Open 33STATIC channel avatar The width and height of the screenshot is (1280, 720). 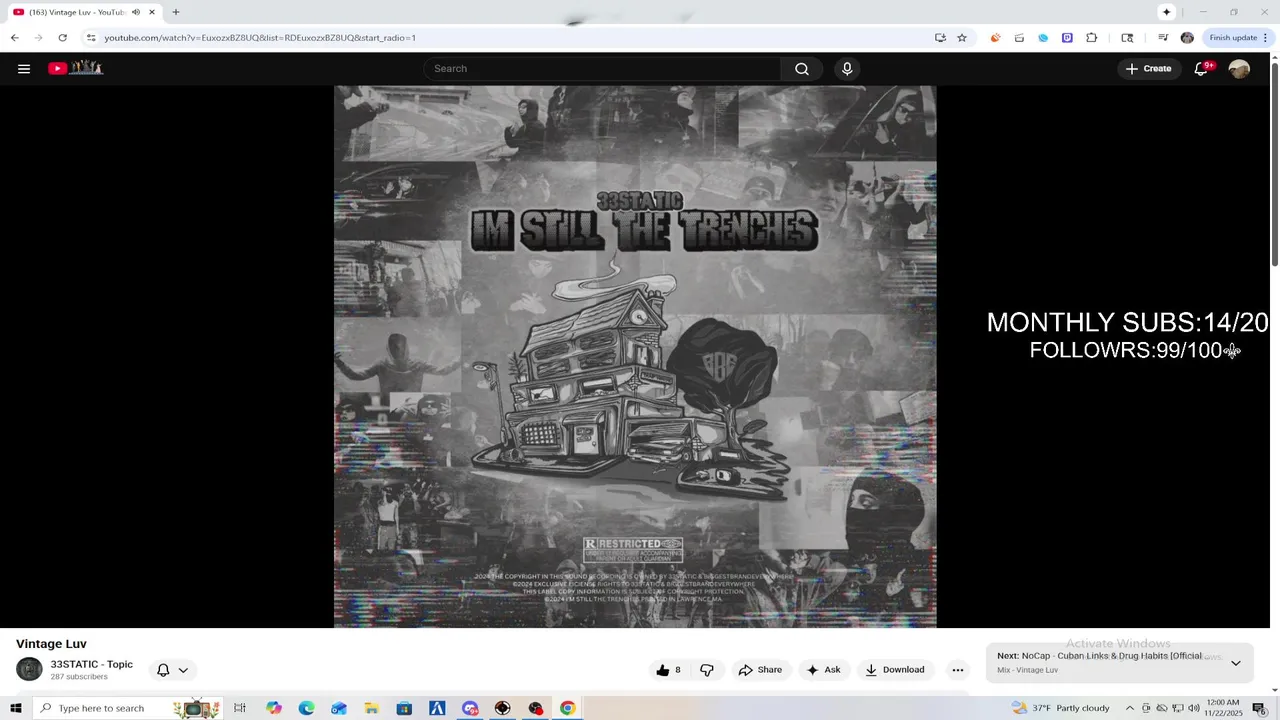pyautogui.click(x=29, y=670)
